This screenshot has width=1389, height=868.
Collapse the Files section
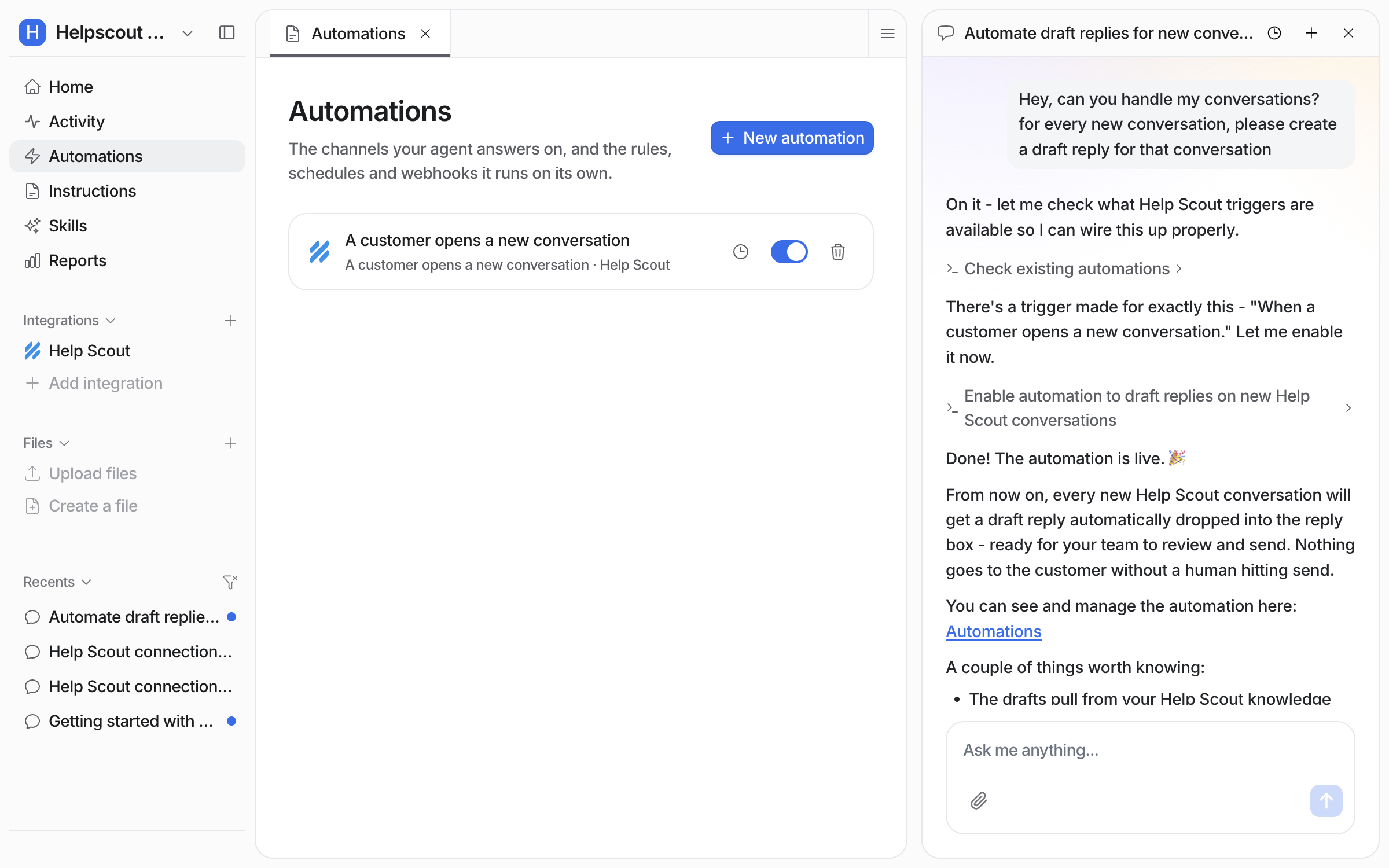46,443
